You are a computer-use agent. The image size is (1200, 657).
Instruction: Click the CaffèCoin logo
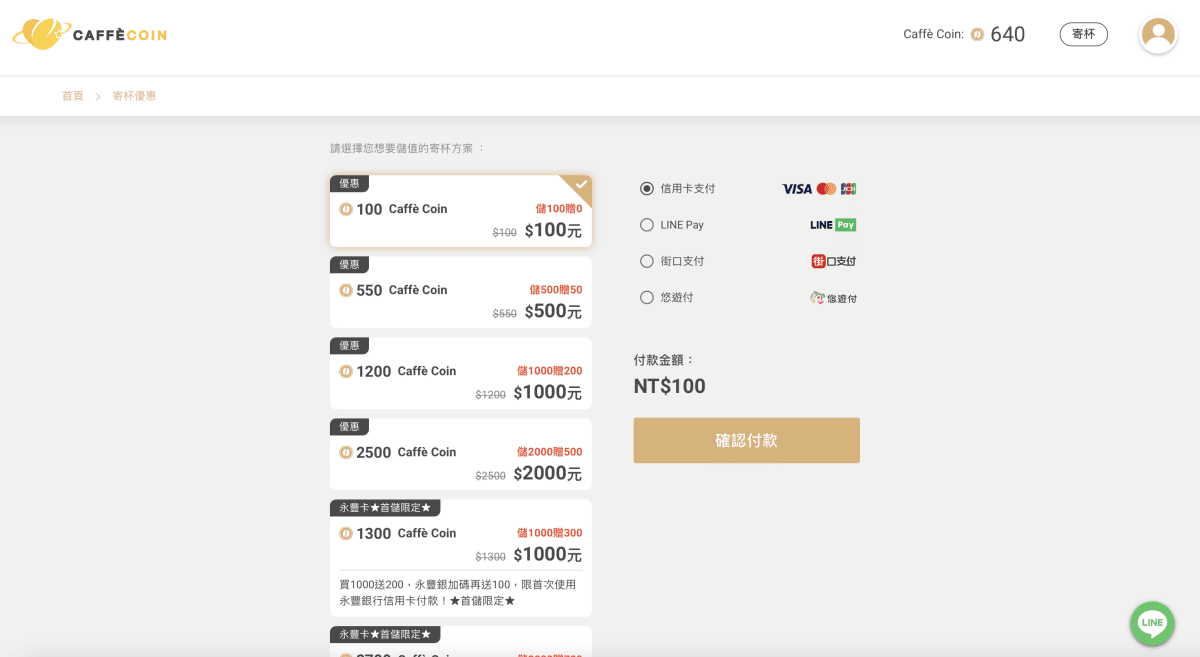(89, 35)
